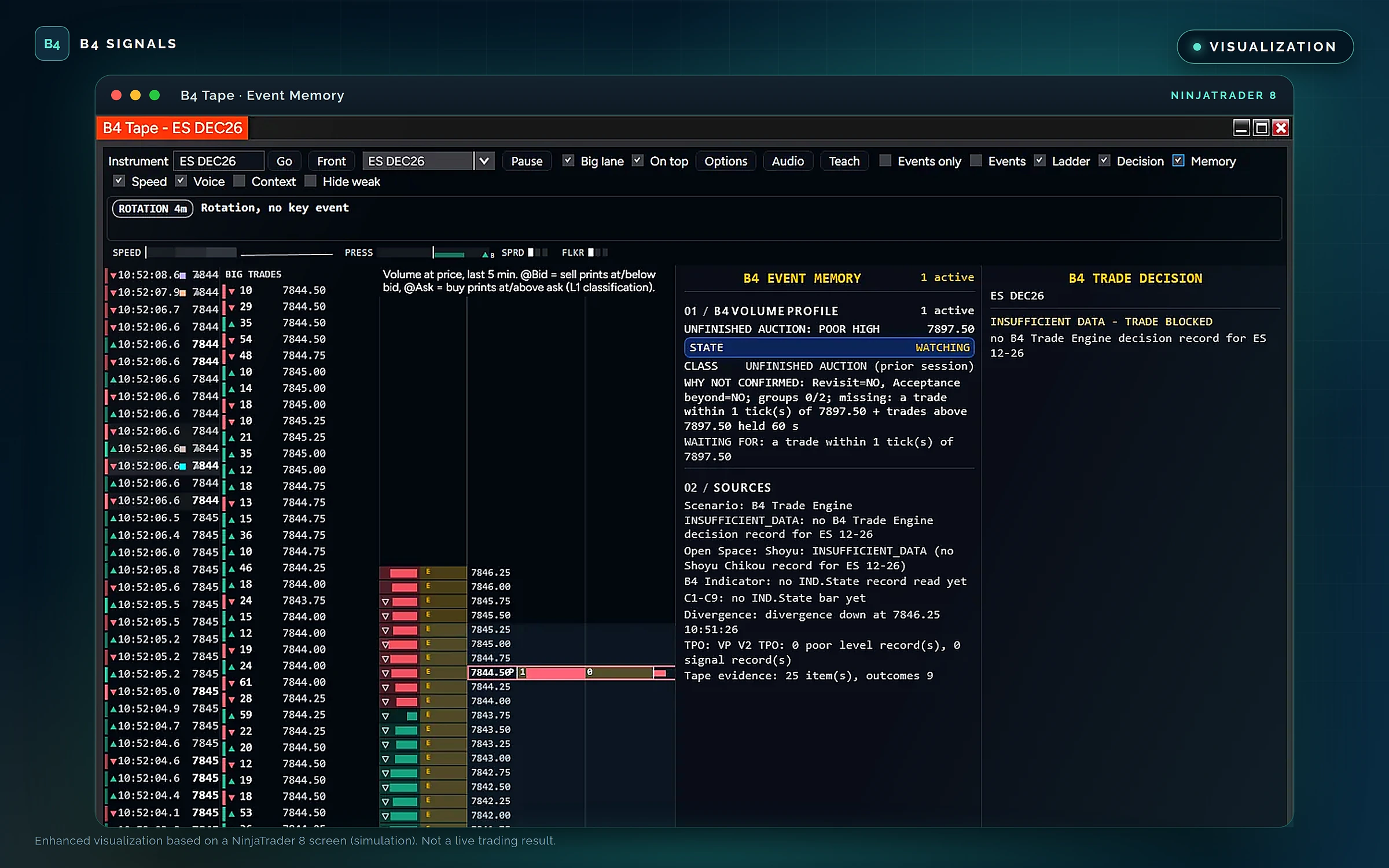Click the red volume bar at 7846.25

coord(403,573)
